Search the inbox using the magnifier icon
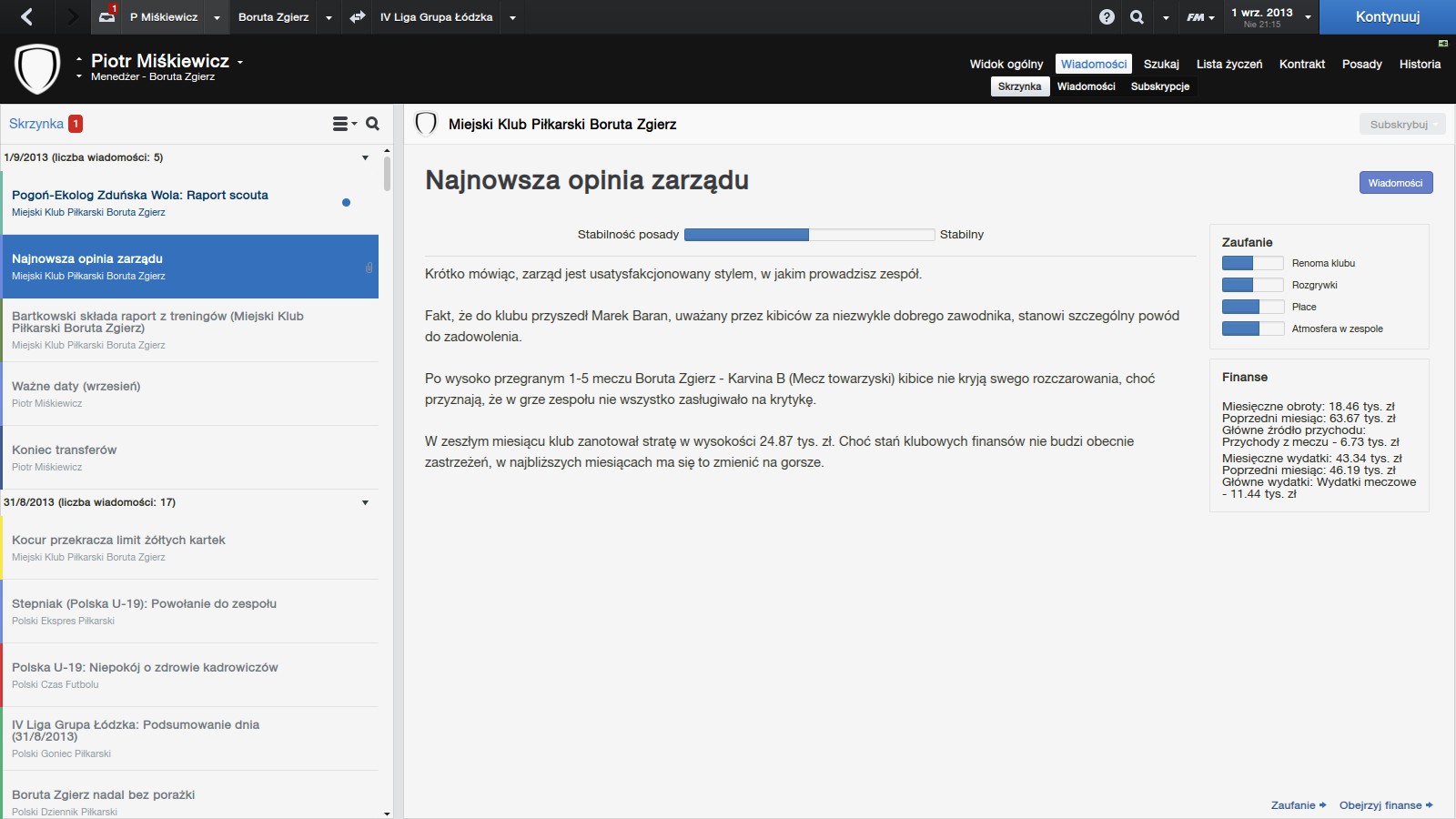Viewport: 1456px width, 819px height. click(x=372, y=124)
